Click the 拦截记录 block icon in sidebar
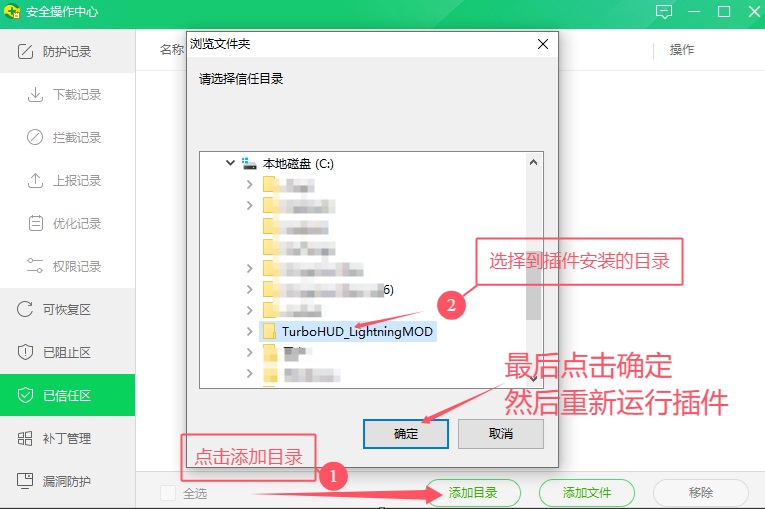The image size is (765, 509). pos(35,138)
